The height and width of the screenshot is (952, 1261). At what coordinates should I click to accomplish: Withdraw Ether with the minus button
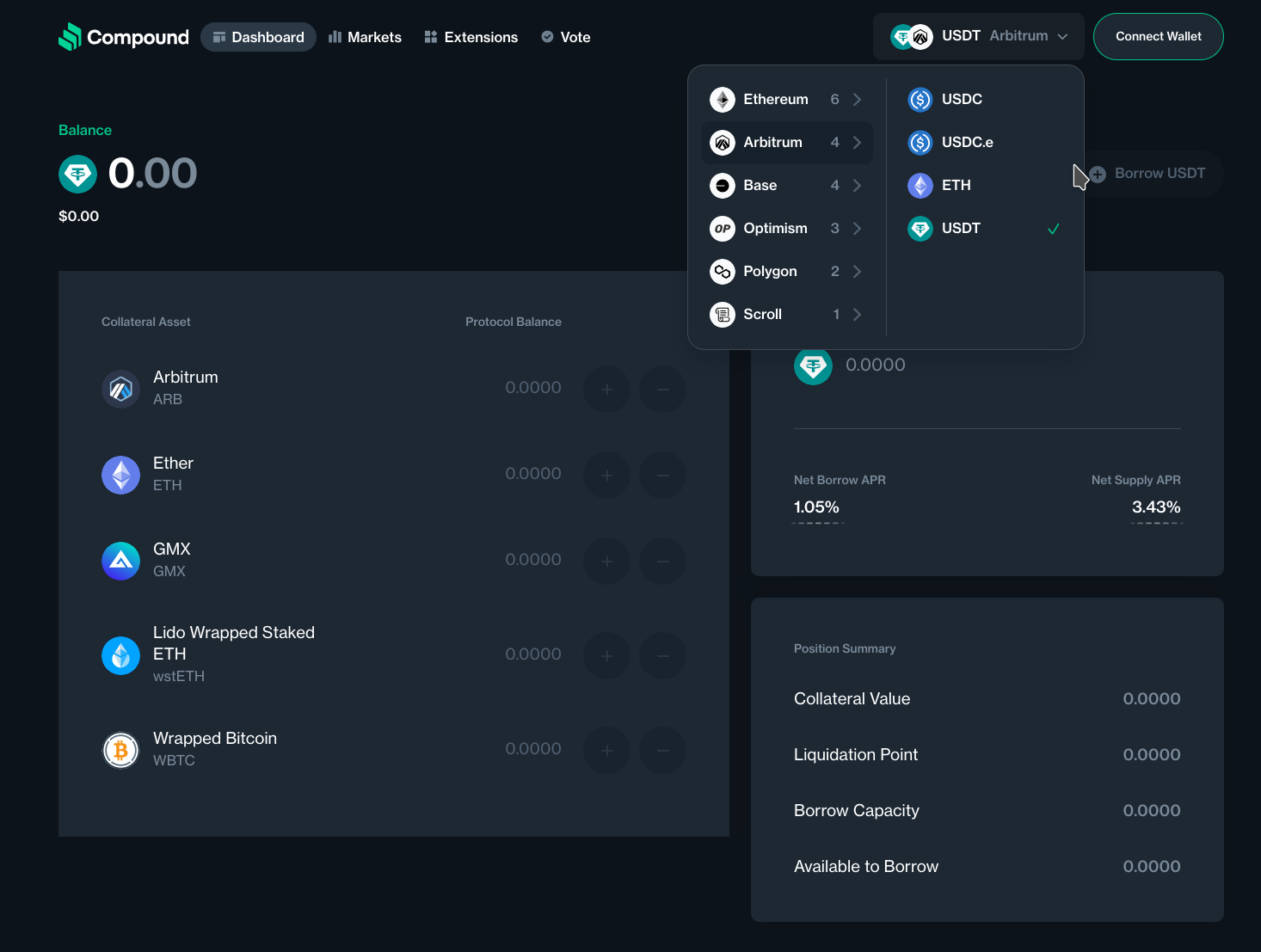pos(663,475)
